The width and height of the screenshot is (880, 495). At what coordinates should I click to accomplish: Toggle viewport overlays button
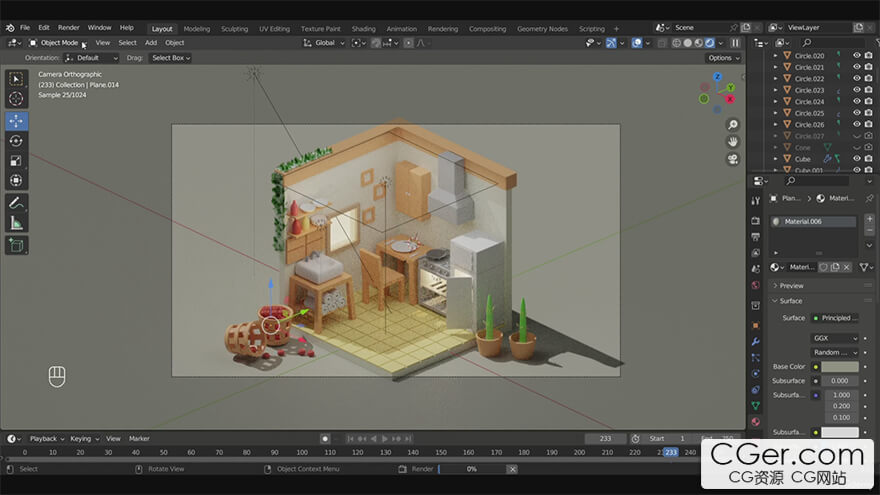(637, 43)
